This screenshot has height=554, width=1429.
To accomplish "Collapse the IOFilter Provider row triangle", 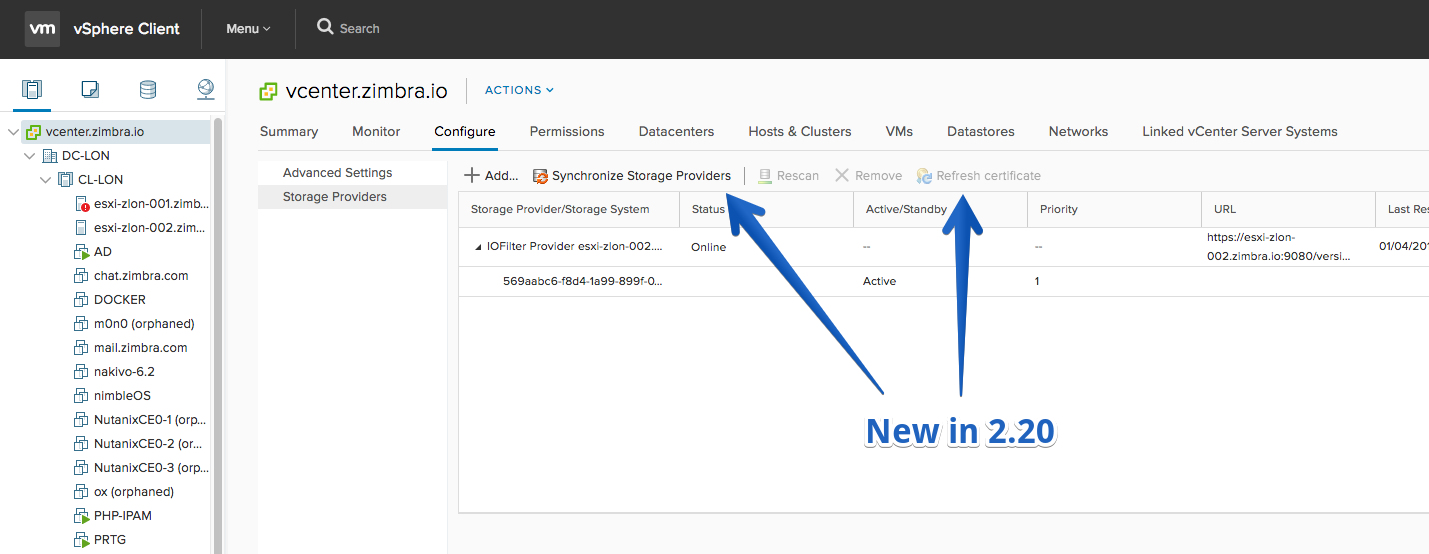I will (478, 246).
